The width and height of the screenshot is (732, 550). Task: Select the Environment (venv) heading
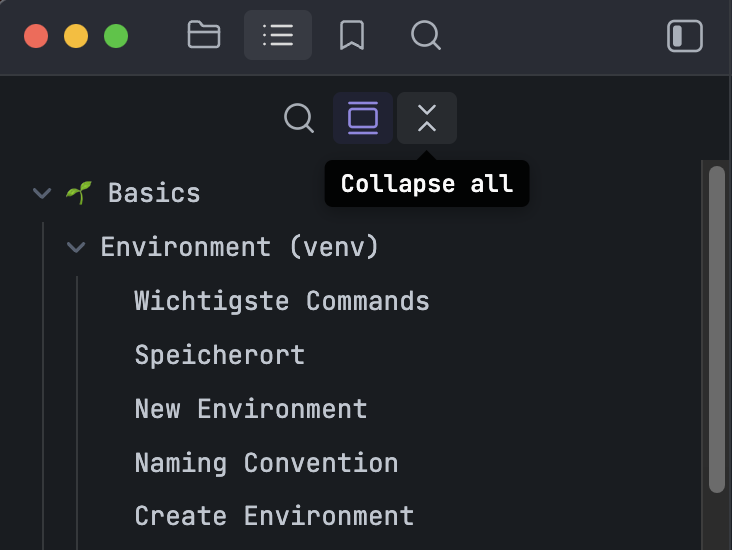[240, 247]
